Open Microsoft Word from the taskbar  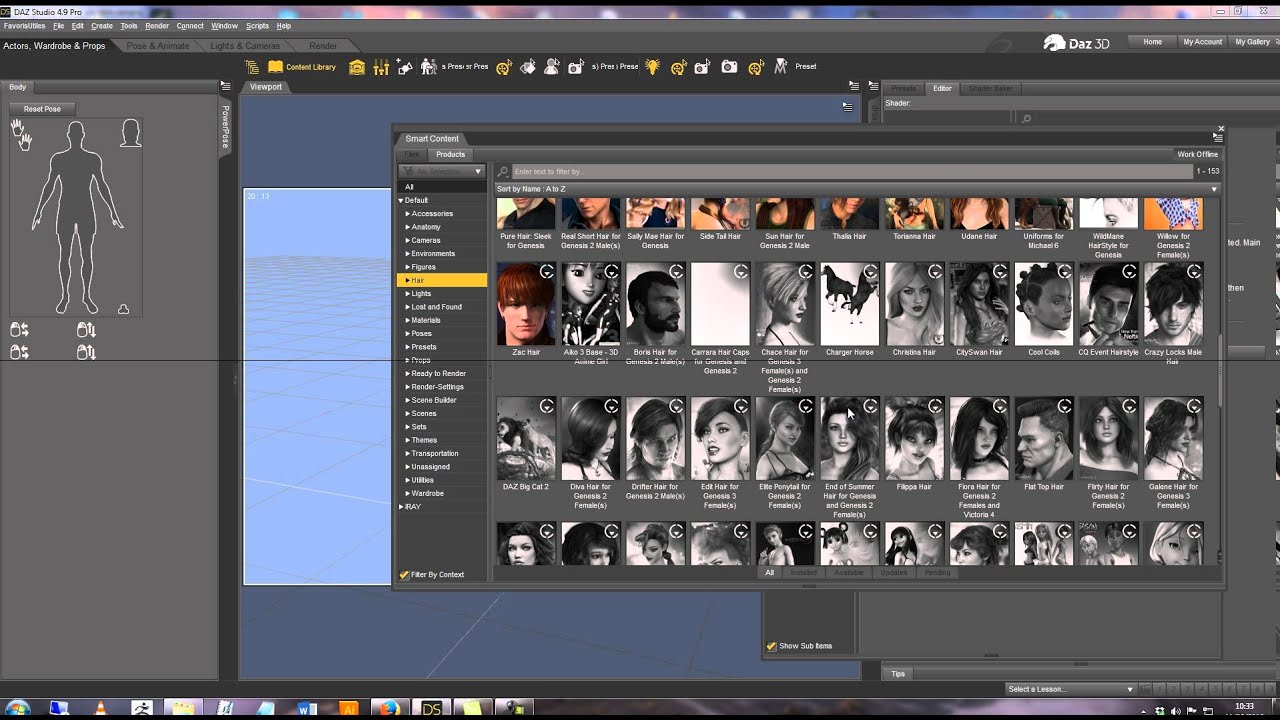click(x=307, y=709)
